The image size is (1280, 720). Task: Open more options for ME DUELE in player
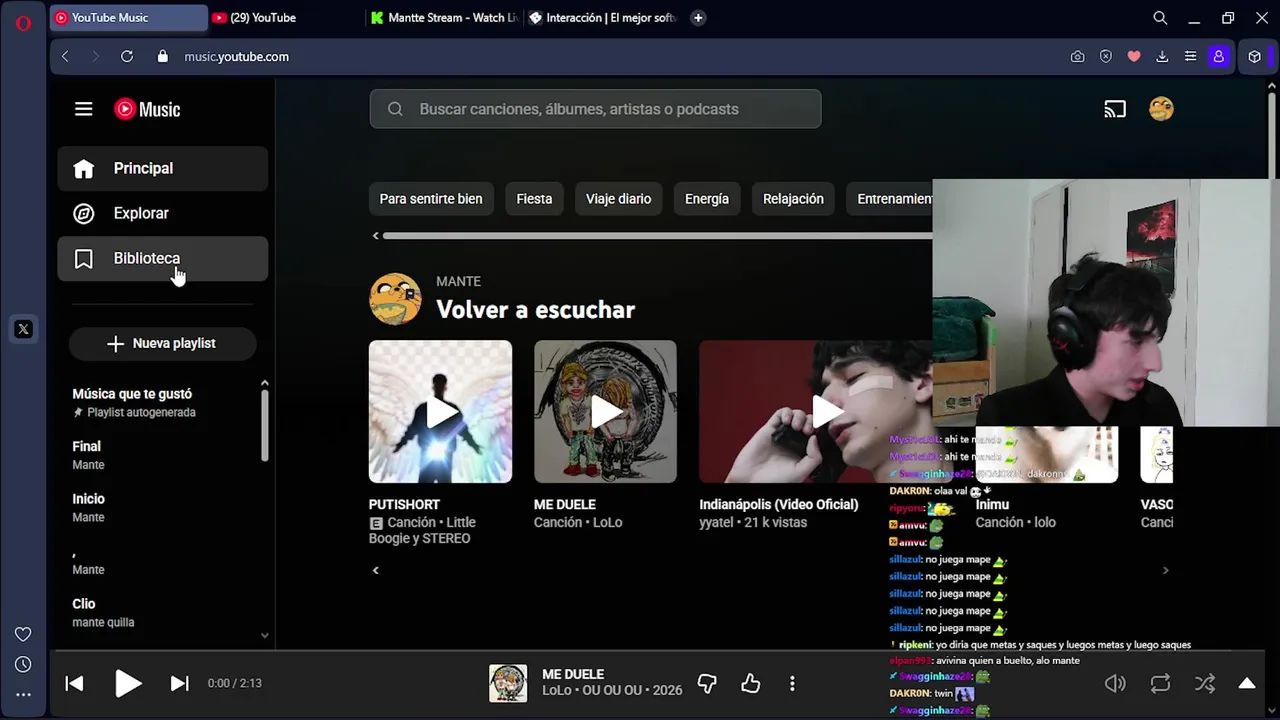click(x=792, y=684)
